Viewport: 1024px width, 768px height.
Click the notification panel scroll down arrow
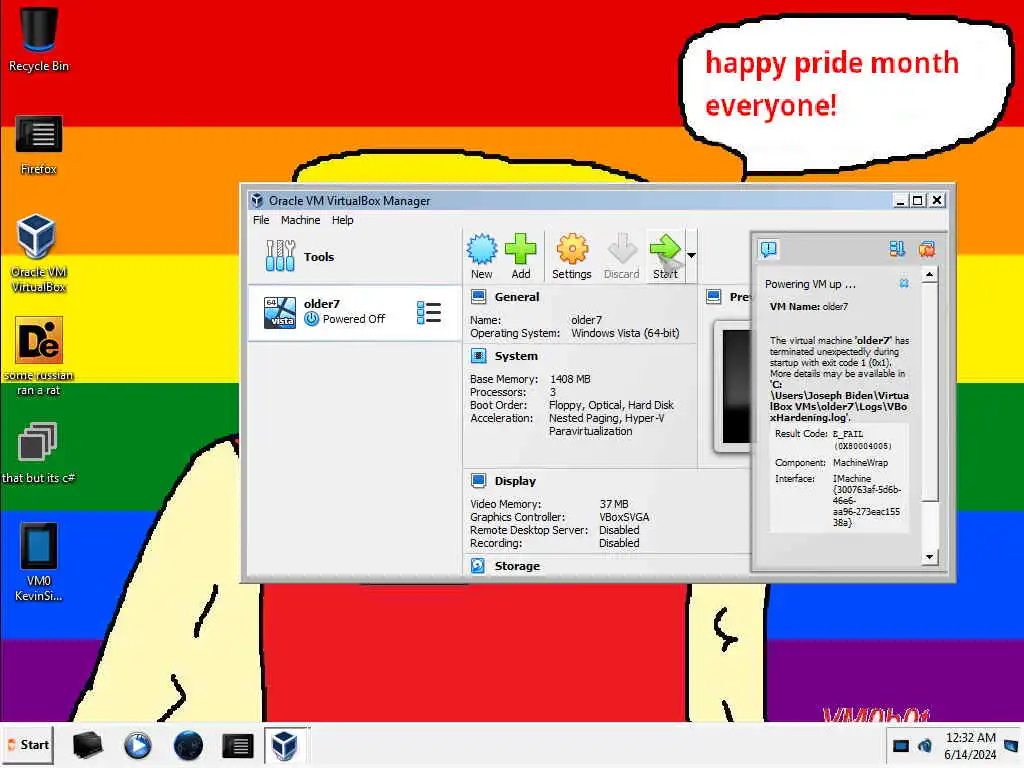pos(929,557)
